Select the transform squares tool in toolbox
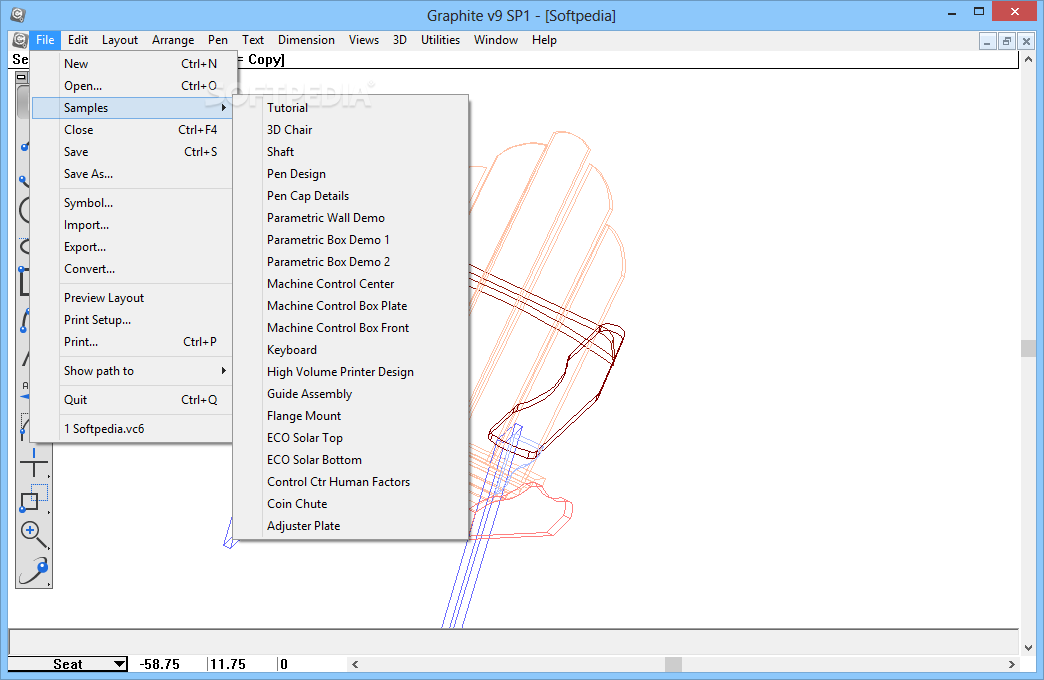The image size is (1044, 680). (x=33, y=498)
